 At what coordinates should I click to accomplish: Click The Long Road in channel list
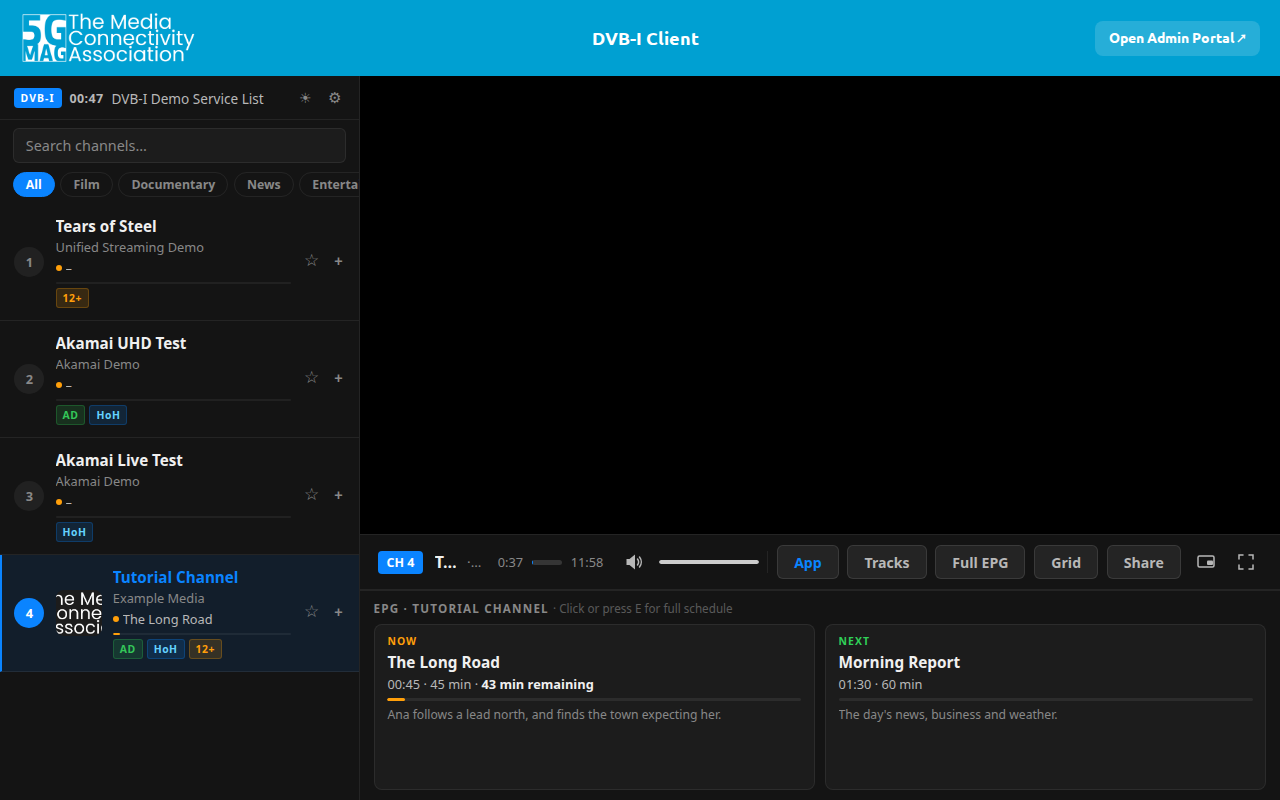167,619
